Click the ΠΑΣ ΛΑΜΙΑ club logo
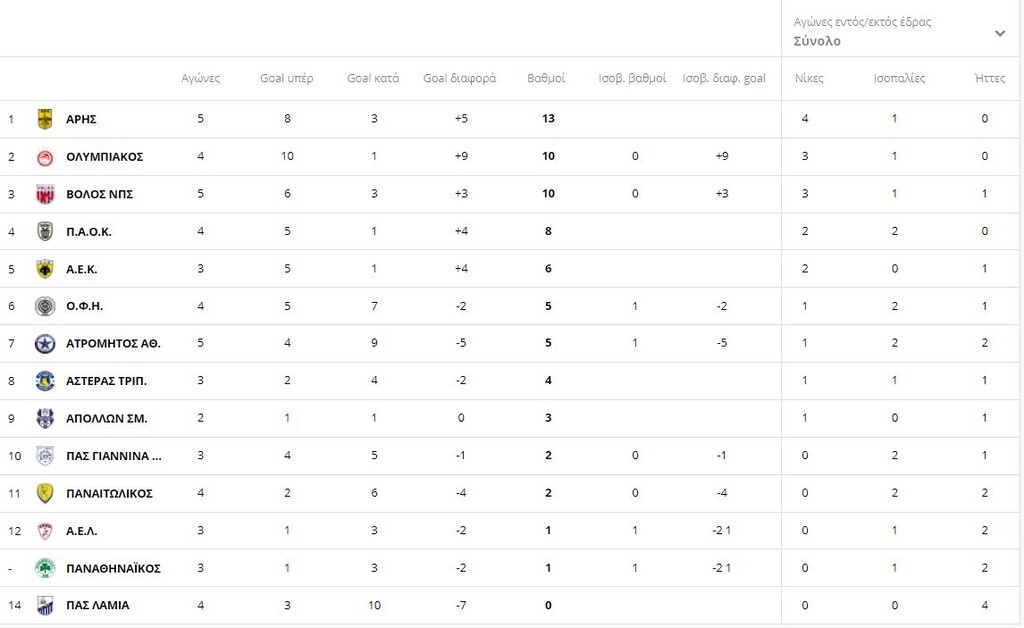Viewport: 1024px width, 628px height. (44, 605)
